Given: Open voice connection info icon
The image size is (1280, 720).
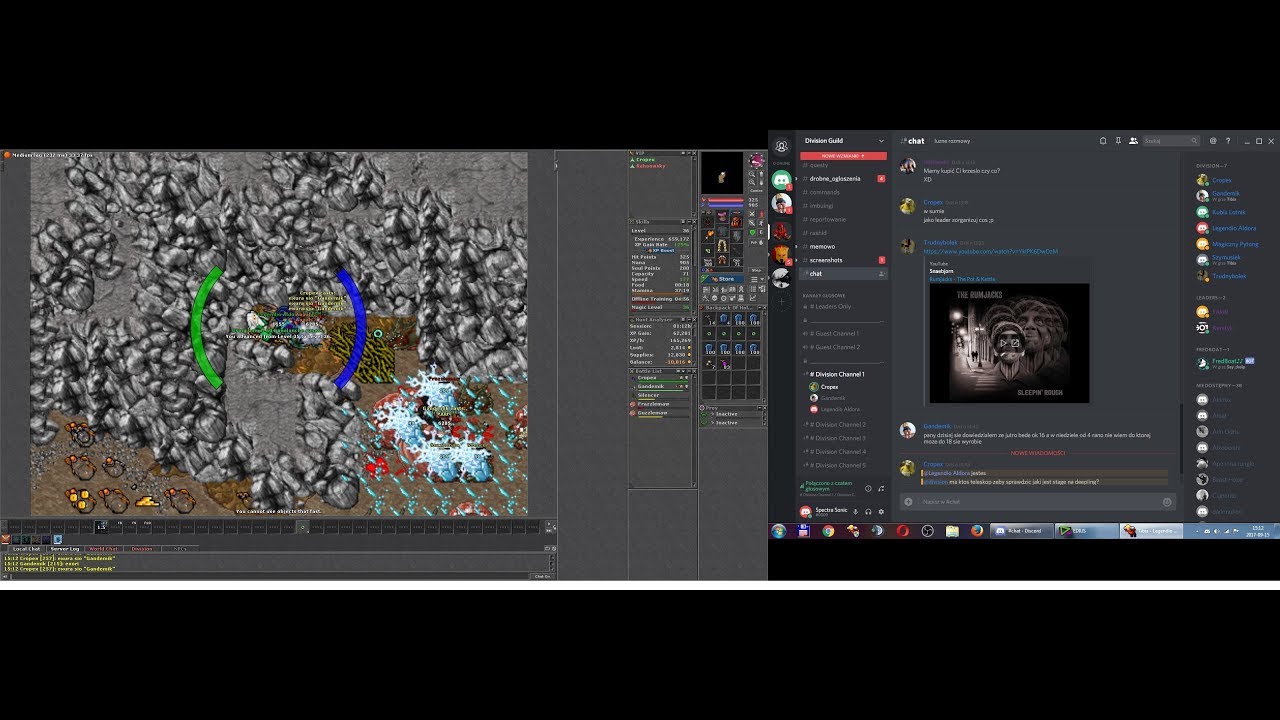Looking at the screenshot, I should coord(868,488).
